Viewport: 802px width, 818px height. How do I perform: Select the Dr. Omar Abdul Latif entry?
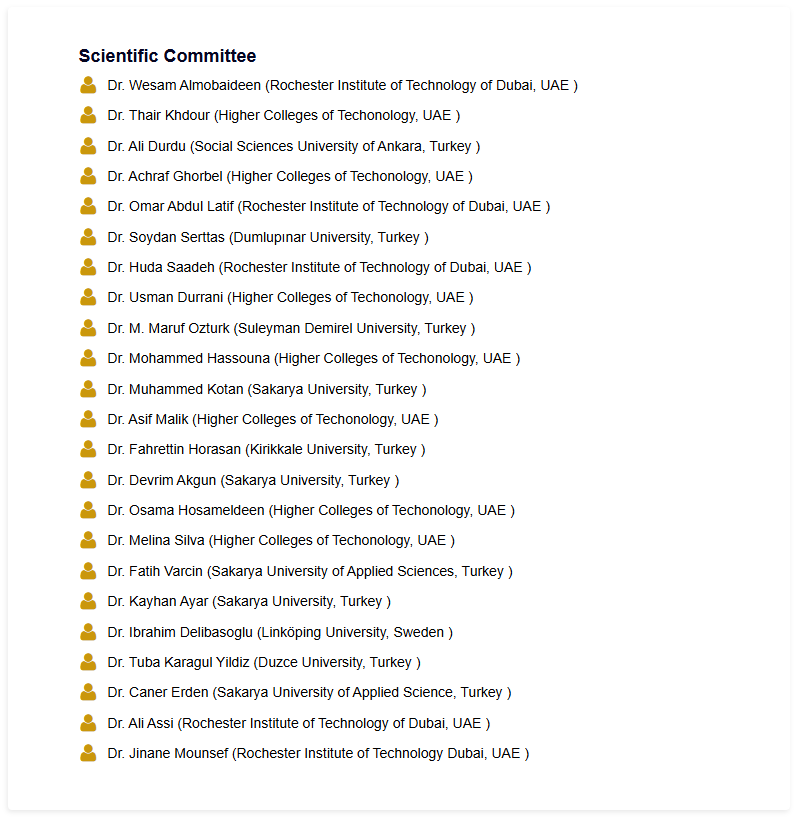pos(328,207)
